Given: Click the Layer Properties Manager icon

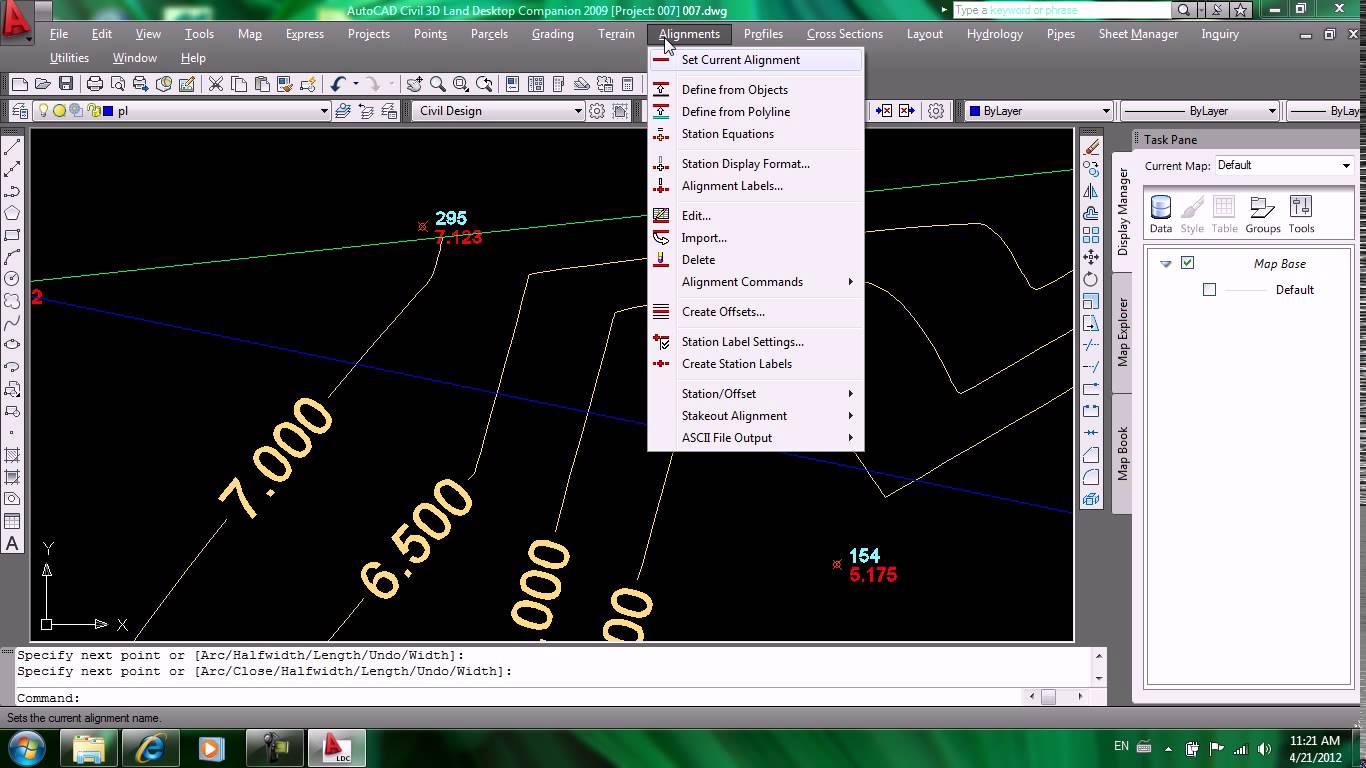Looking at the screenshot, I should pyautogui.click(x=22, y=110).
